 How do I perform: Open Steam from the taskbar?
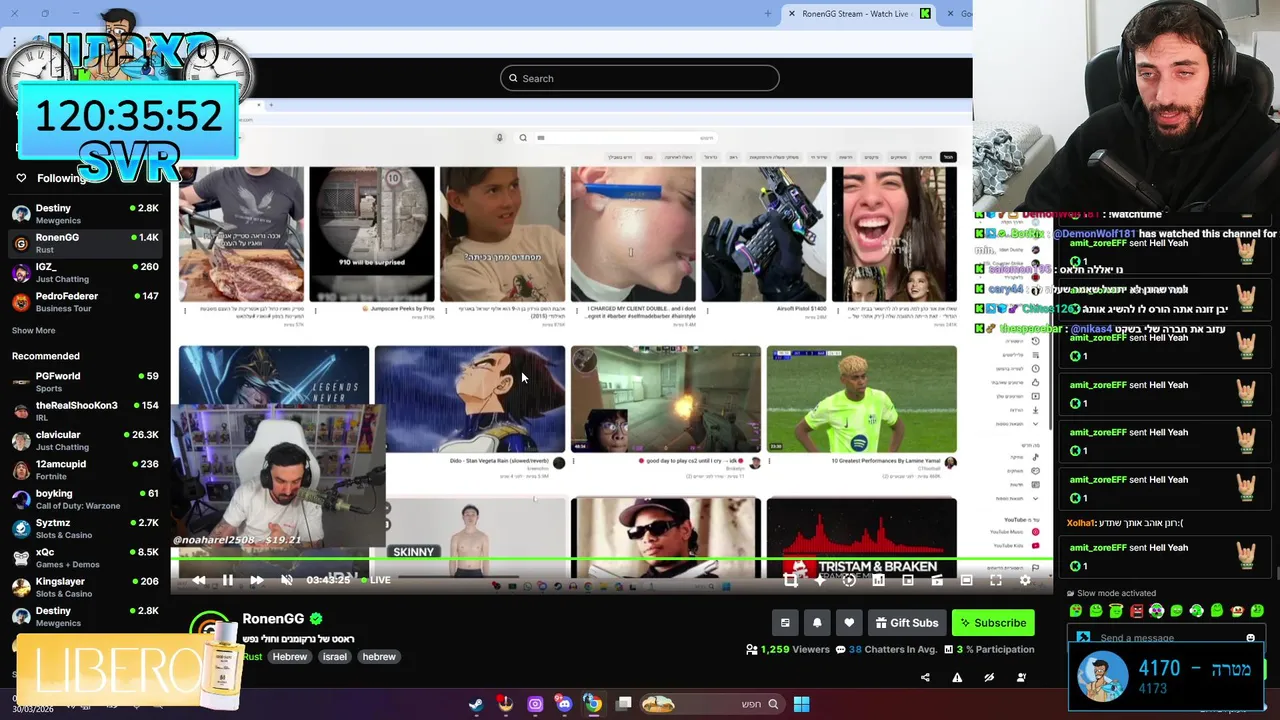[476, 704]
